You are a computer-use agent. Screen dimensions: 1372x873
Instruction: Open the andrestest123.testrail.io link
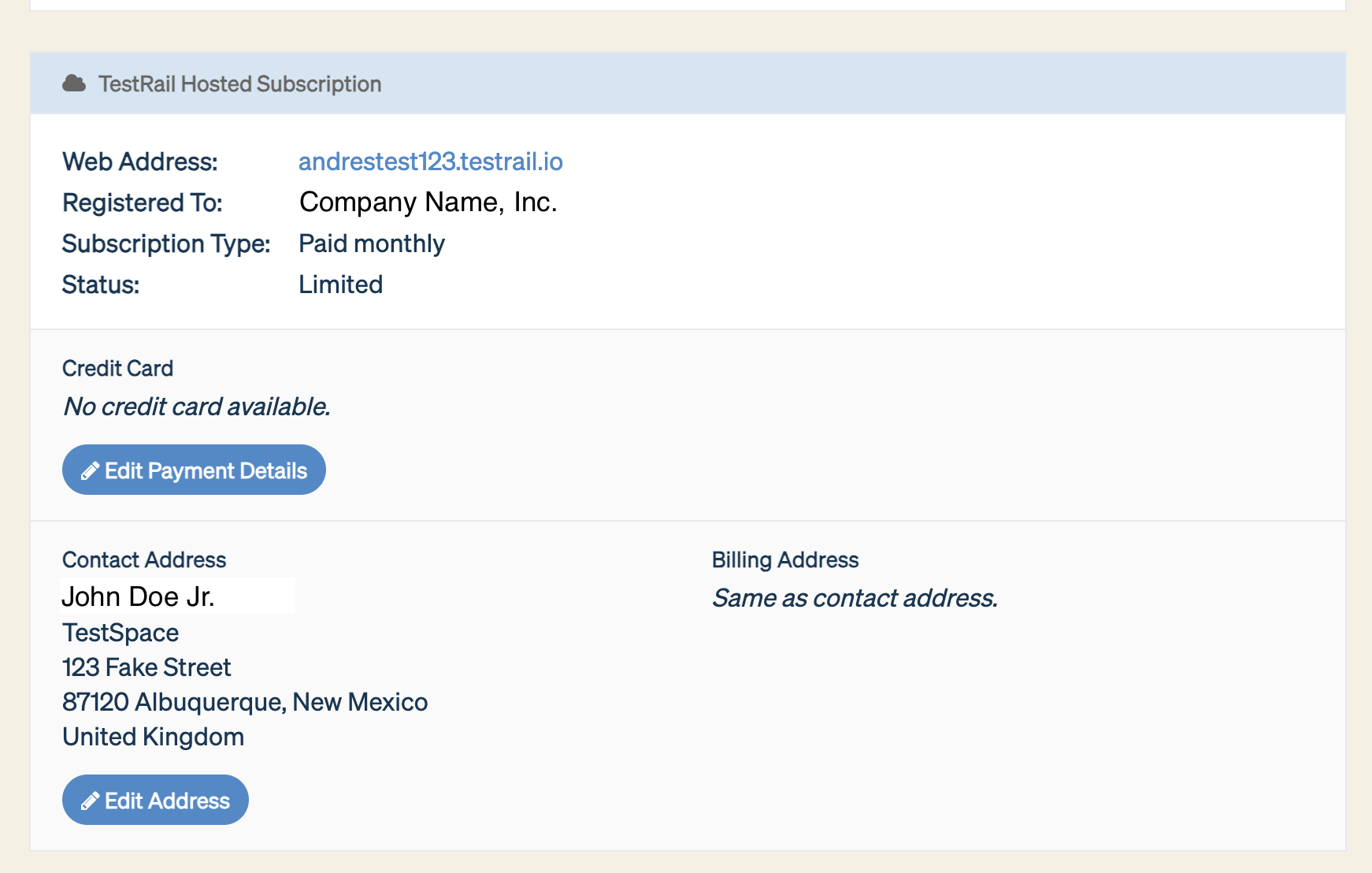point(430,162)
